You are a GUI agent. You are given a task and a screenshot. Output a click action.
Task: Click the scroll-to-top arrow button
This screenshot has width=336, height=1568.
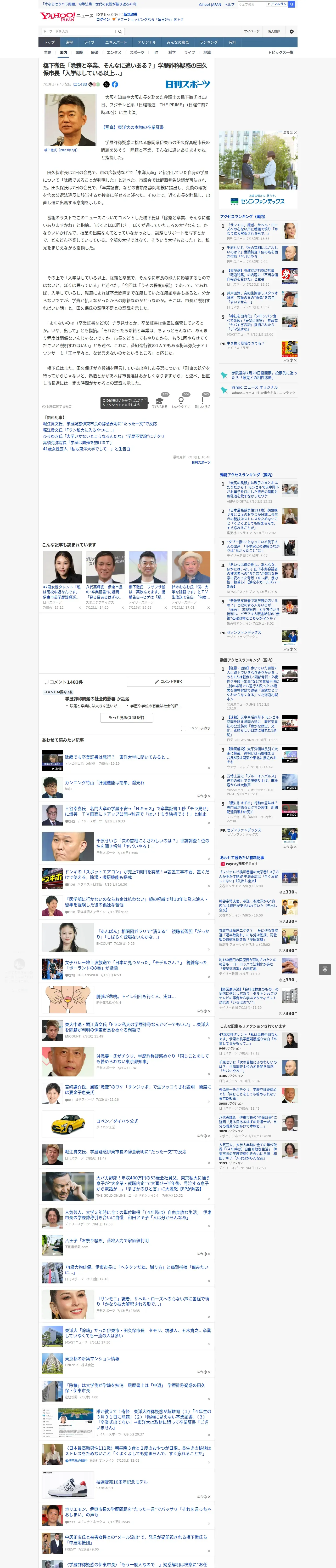(x=325, y=969)
